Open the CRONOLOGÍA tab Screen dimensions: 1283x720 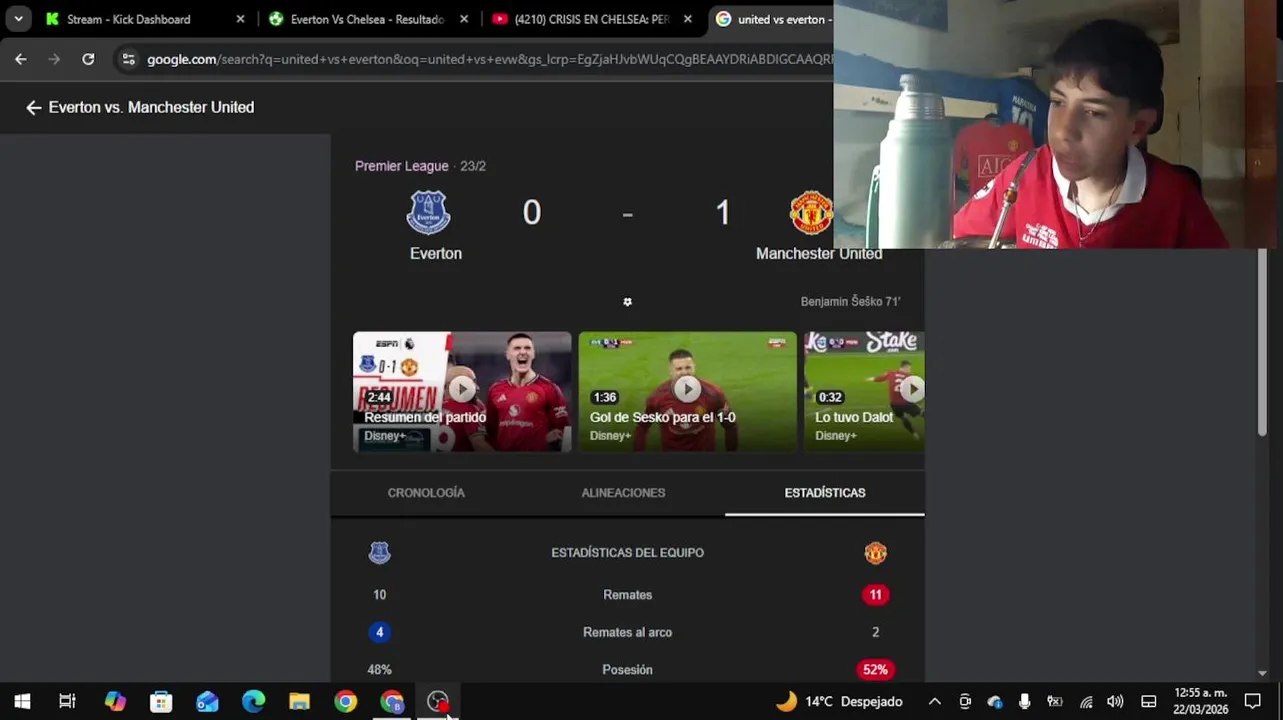pyautogui.click(x=426, y=493)
